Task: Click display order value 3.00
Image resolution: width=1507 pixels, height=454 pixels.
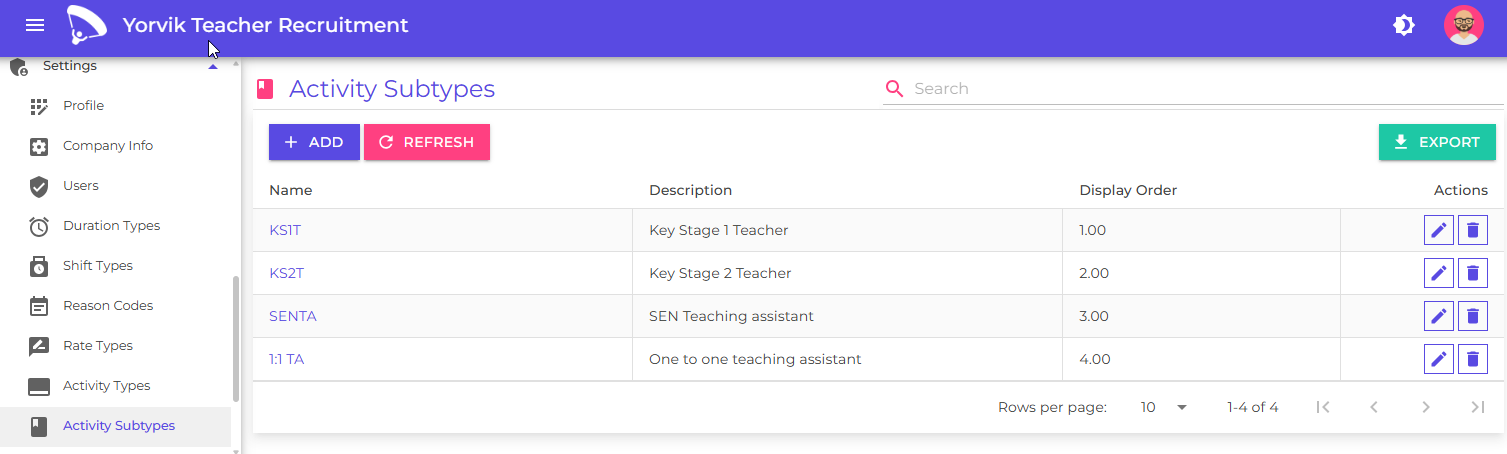Action: pyautogui.click(x=1094, y=316)
